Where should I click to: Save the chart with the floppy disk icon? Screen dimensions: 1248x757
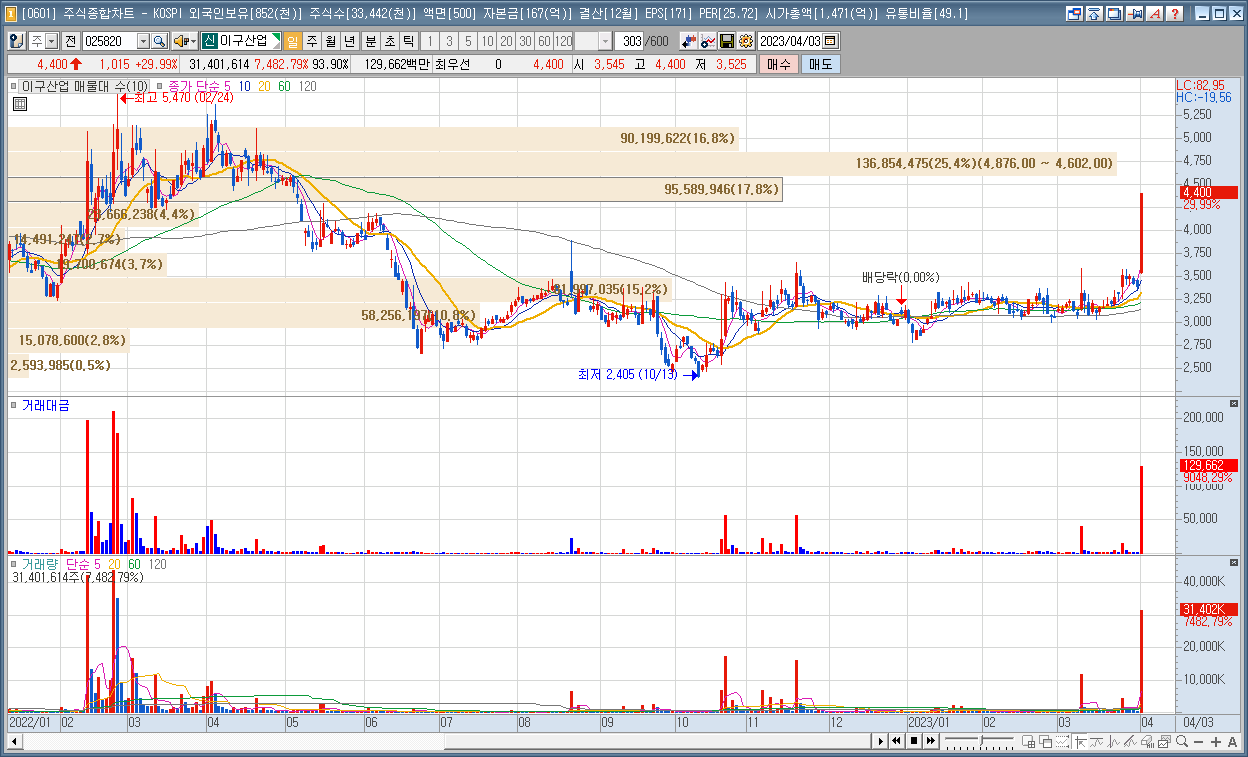coord(726,41)
